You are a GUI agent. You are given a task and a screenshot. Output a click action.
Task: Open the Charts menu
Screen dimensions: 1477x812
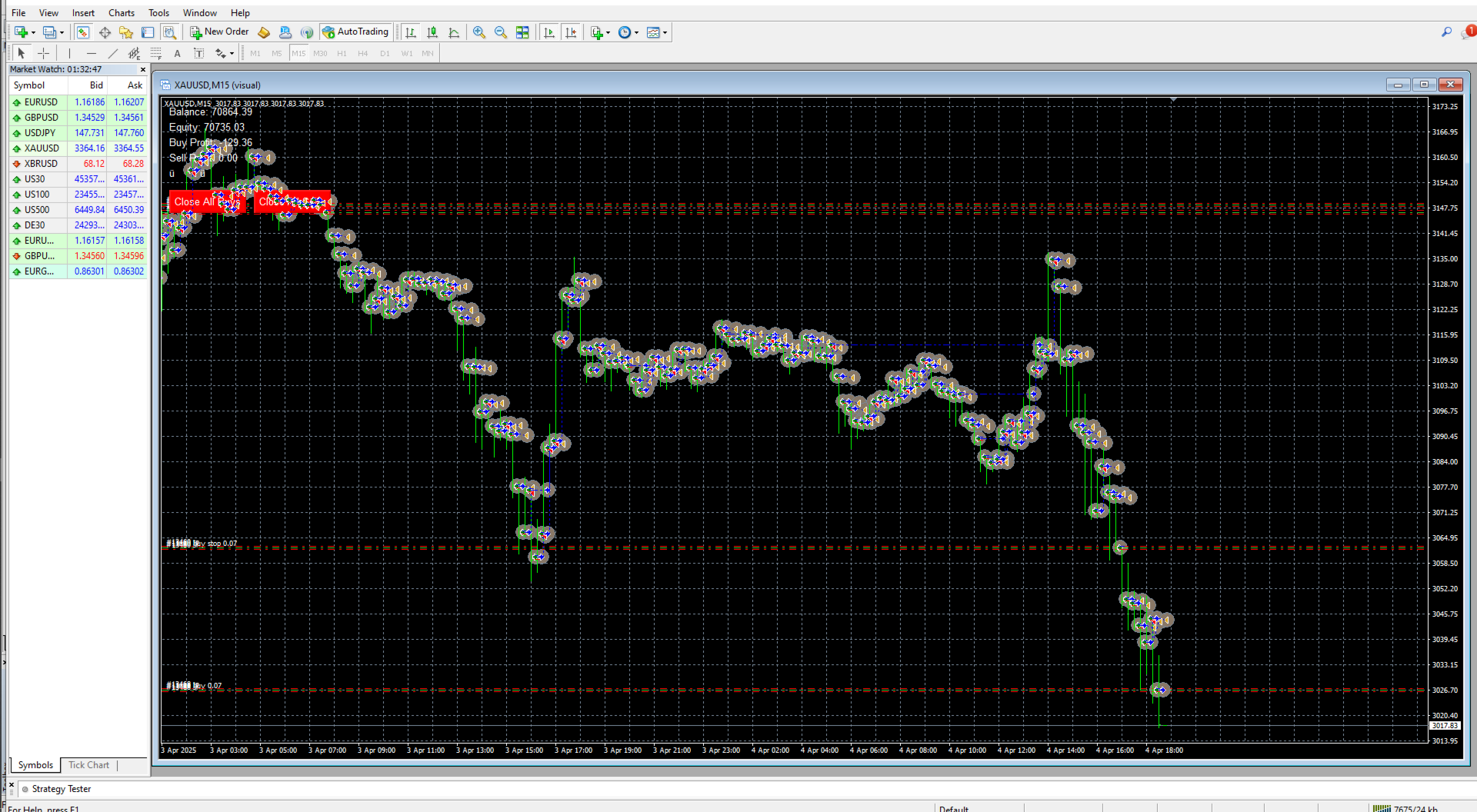[x=122, y=12]
